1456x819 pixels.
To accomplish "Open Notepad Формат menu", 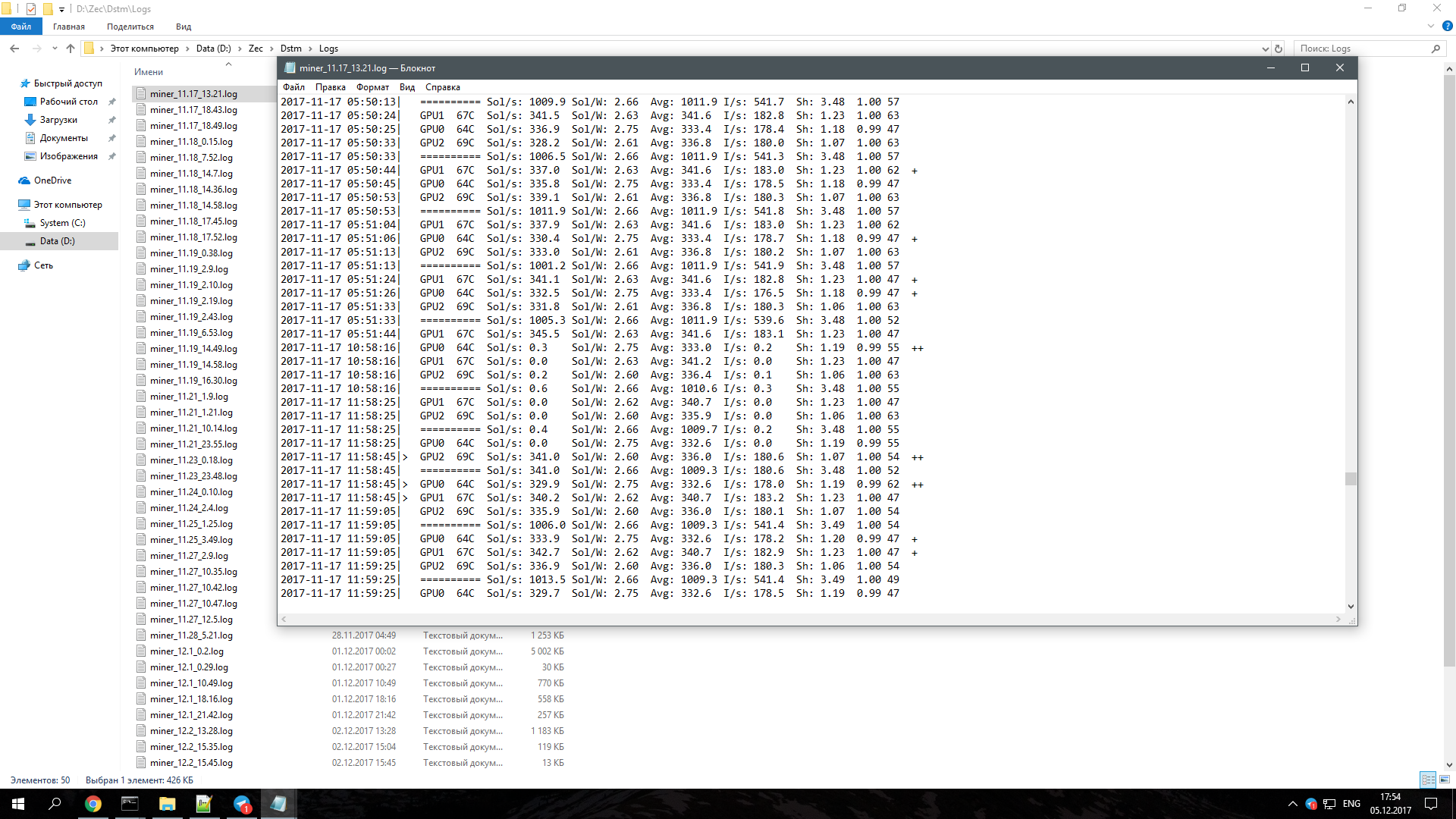I will tap(372, 87).
